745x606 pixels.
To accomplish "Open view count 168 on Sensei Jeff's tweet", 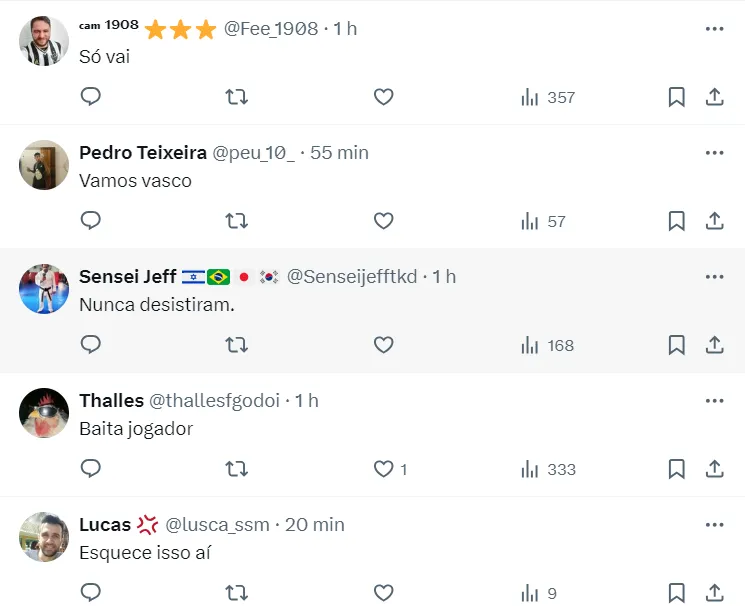I will pos(548,345).
